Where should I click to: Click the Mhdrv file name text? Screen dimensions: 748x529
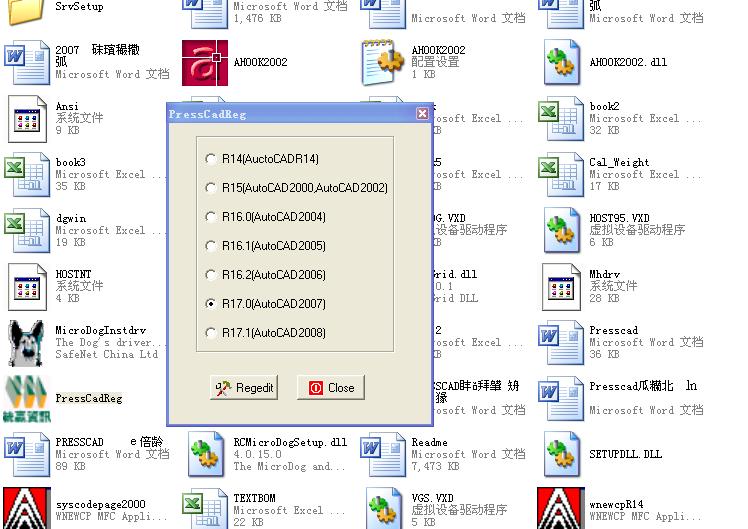[604, 274]
